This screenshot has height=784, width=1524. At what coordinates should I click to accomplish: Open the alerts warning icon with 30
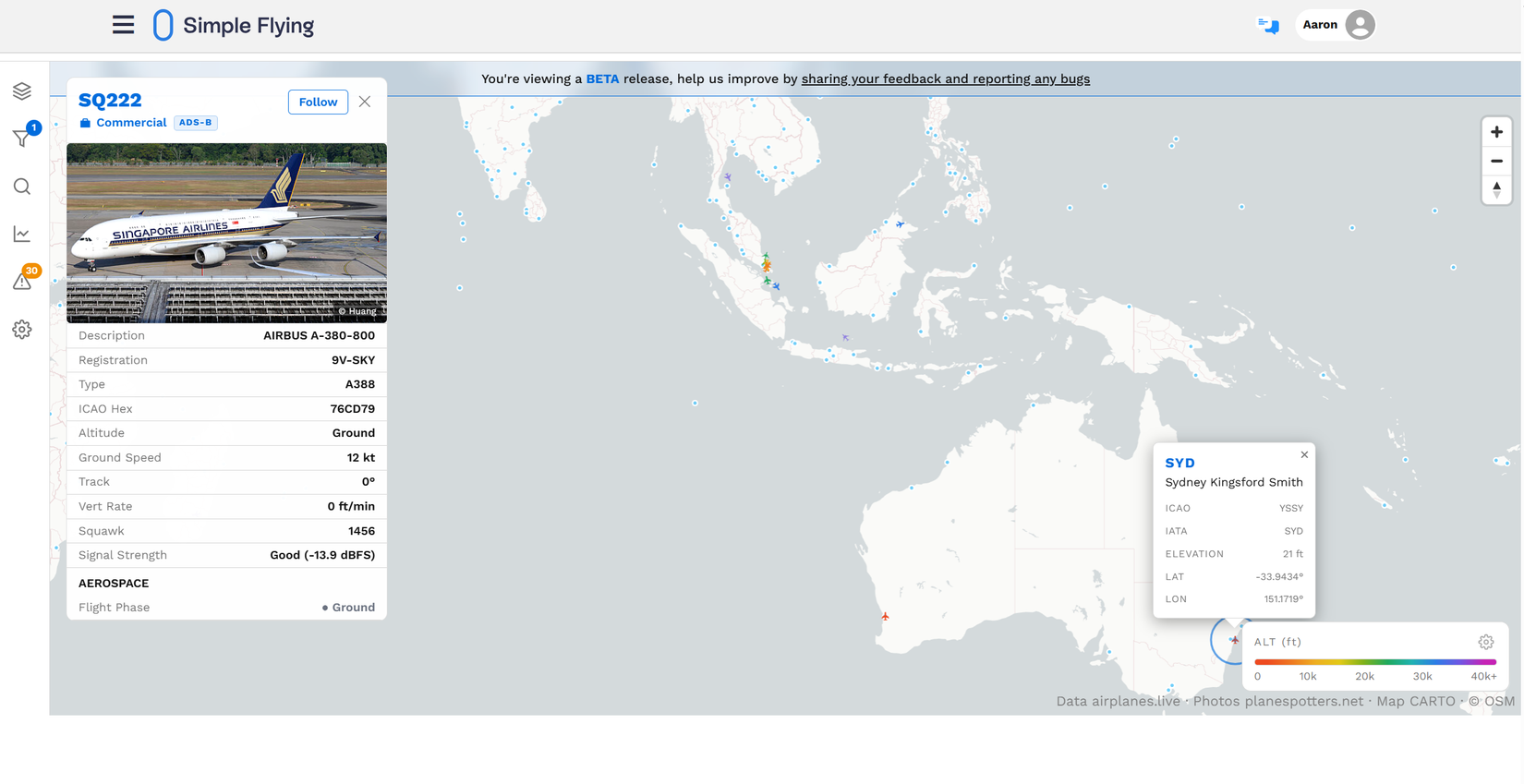[x=22, y=282]
